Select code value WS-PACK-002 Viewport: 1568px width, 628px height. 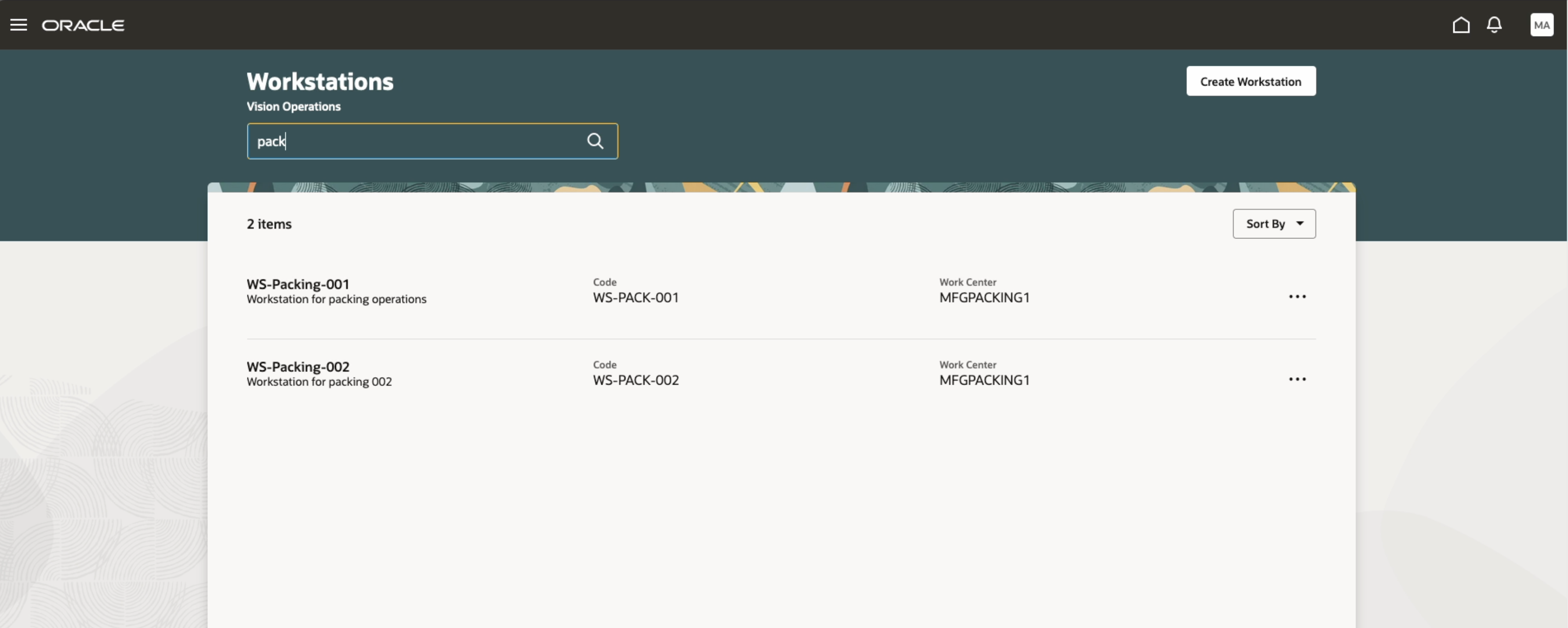pyautogui.click(x=635, y=380)
